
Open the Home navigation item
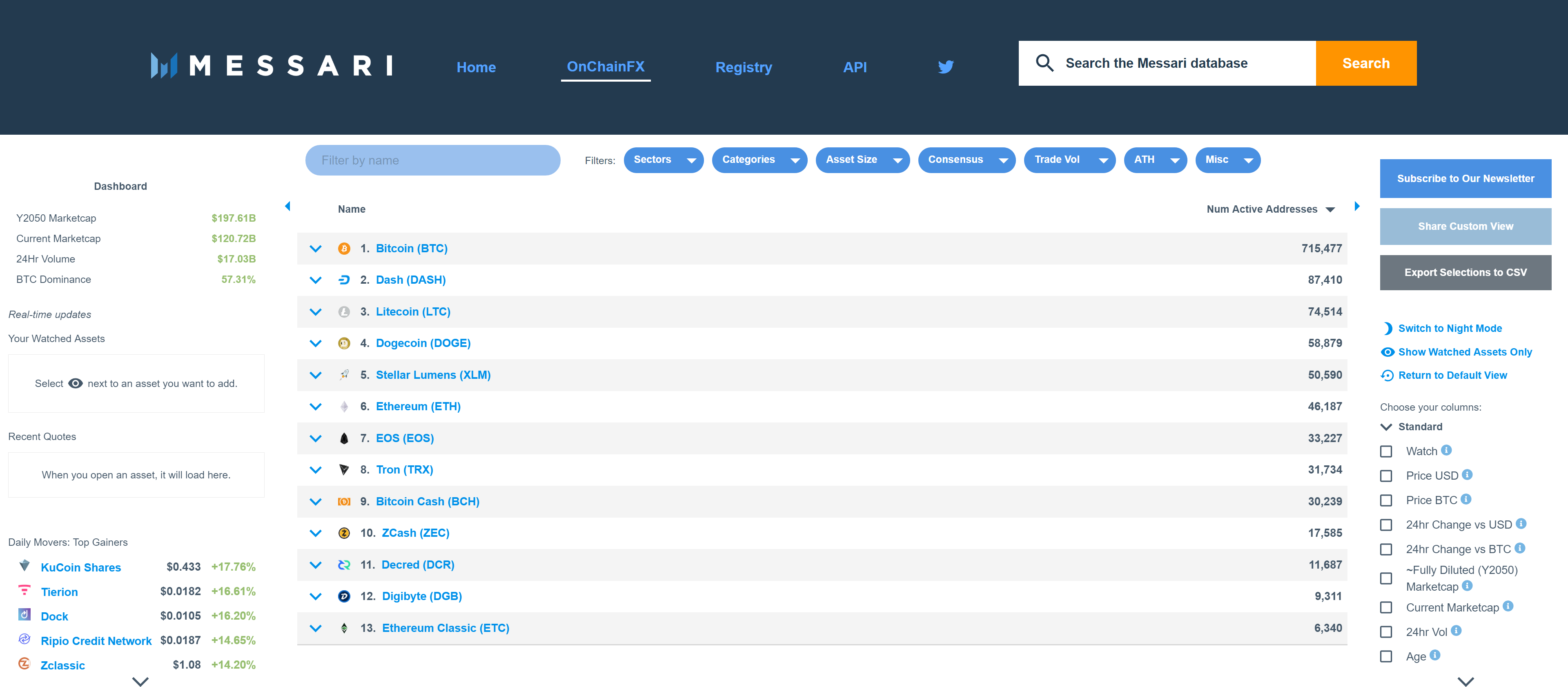pos(476,67)
